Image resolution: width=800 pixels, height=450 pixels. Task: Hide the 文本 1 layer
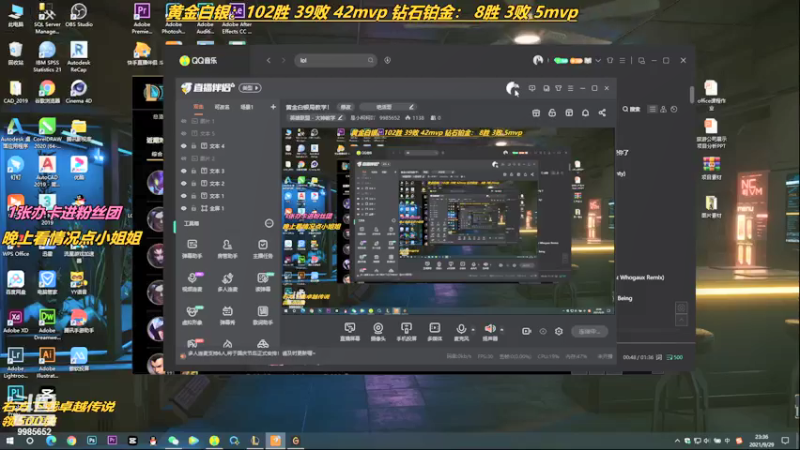pos(184,196)
